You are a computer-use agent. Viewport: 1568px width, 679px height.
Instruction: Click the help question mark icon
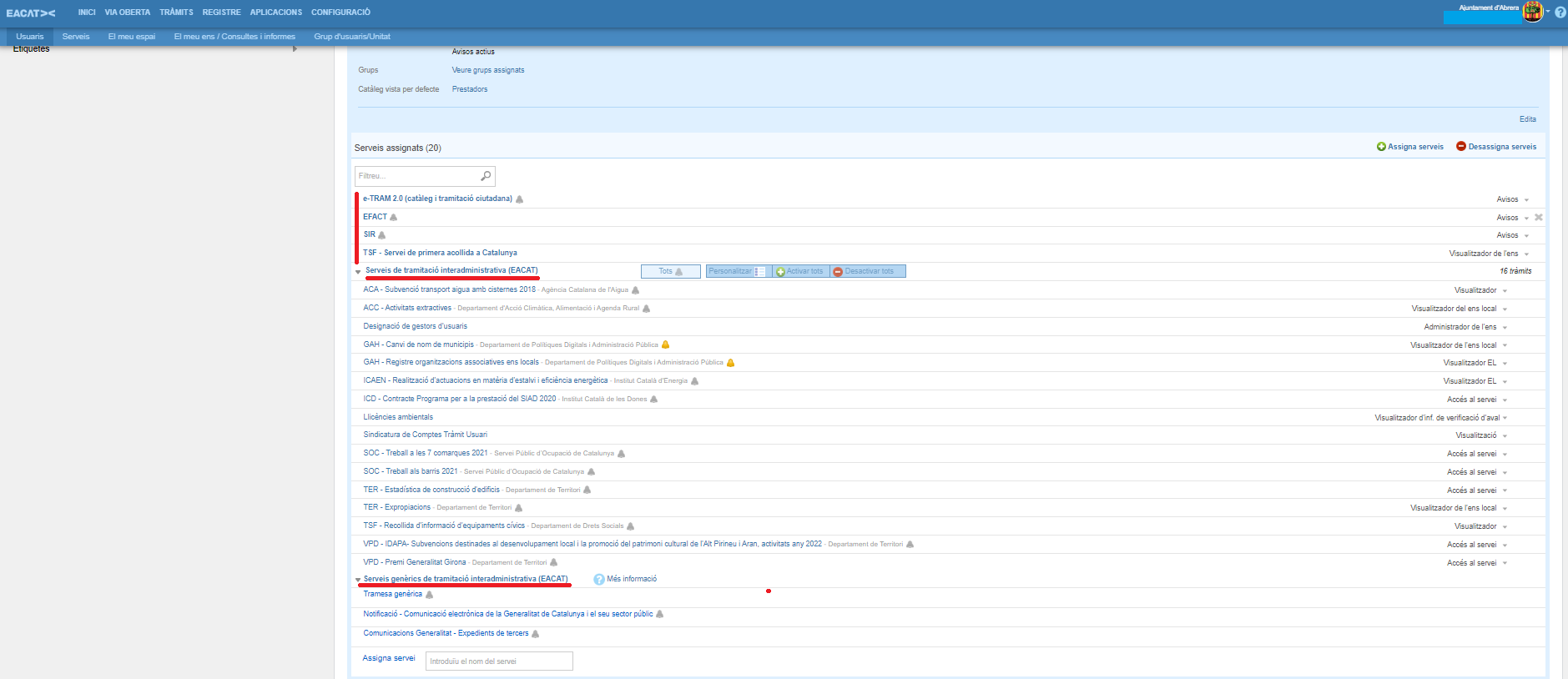[1560, 13]
